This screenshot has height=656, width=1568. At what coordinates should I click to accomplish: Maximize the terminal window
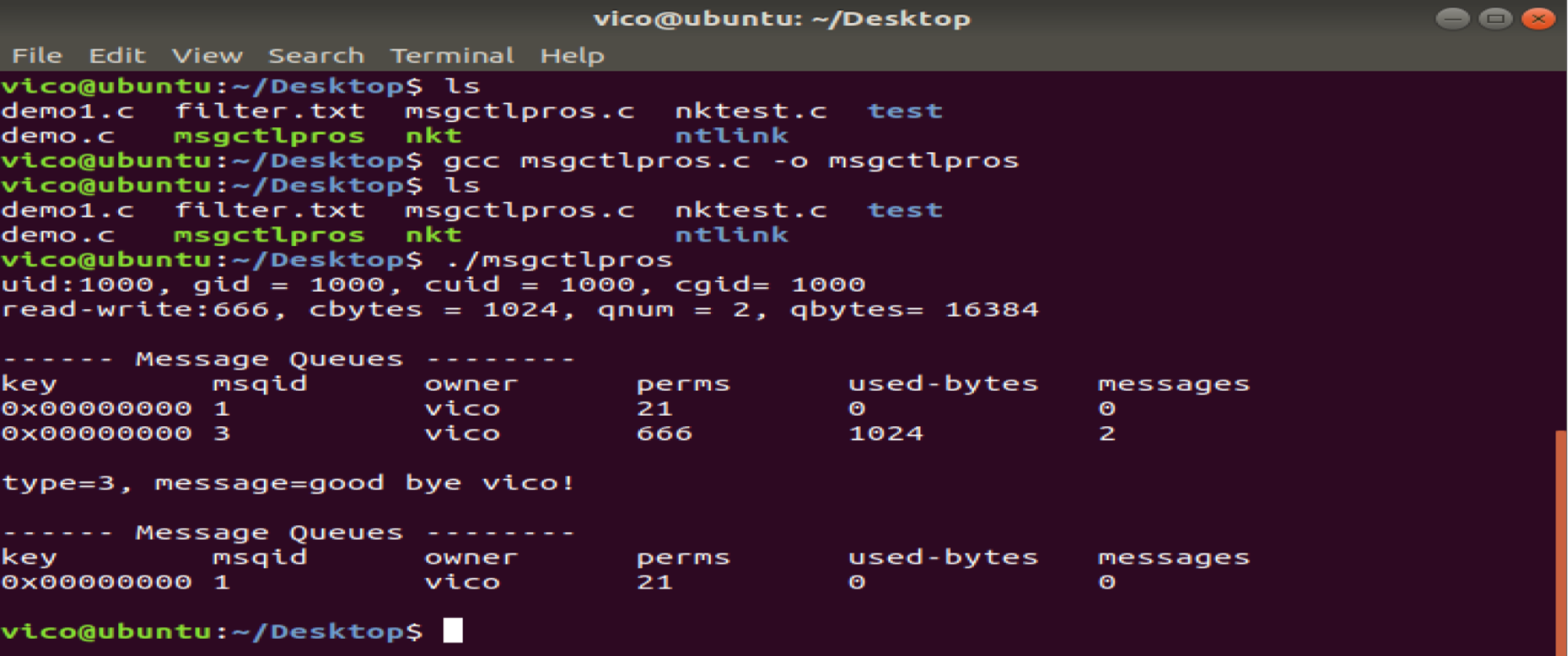pos(1495,19)
